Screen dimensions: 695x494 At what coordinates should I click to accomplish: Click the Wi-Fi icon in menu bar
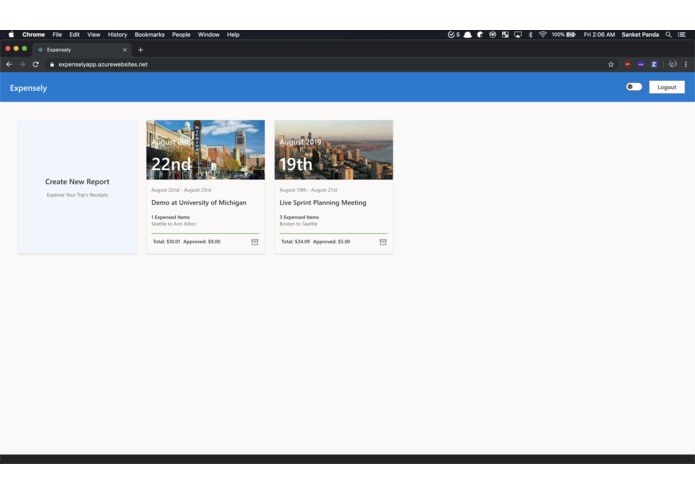(543, 35)
